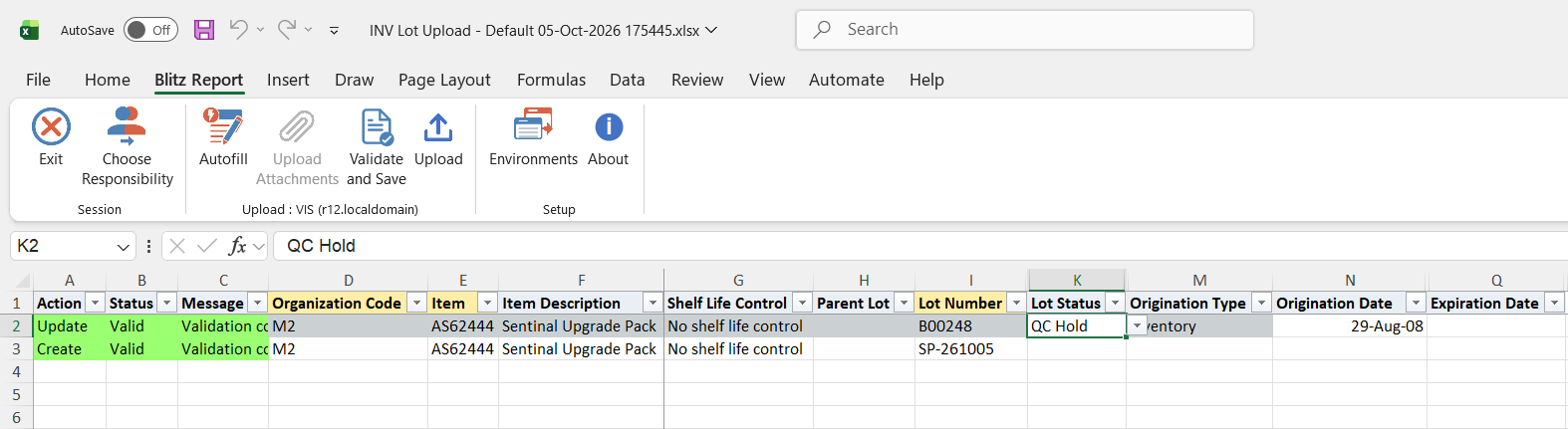Redo the last action
Screen dimensions: 1568x429
(x=287, y=30)
